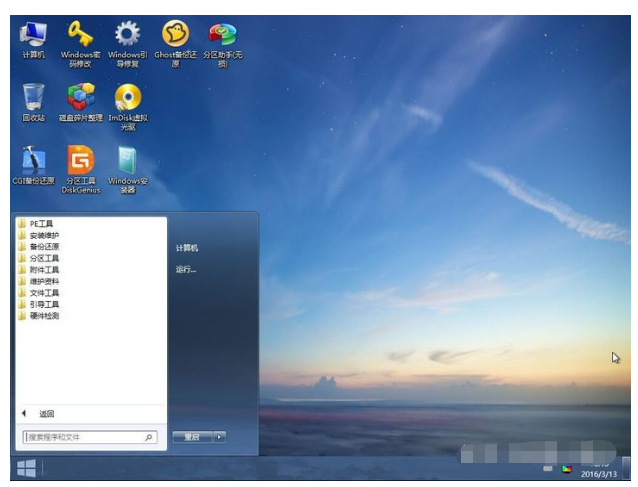
Task: Open the Windows引导修复 gear icon
Action: tap(127, 38)
